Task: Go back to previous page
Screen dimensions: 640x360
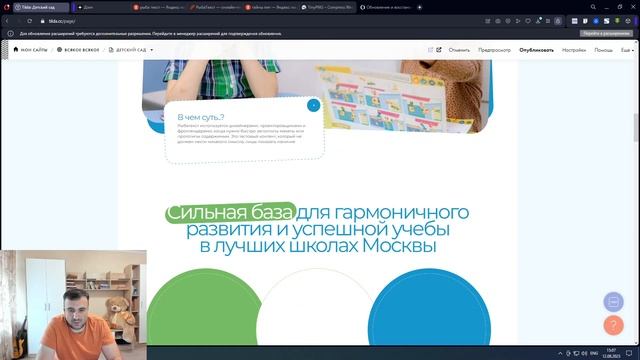Action: point(7,21)
